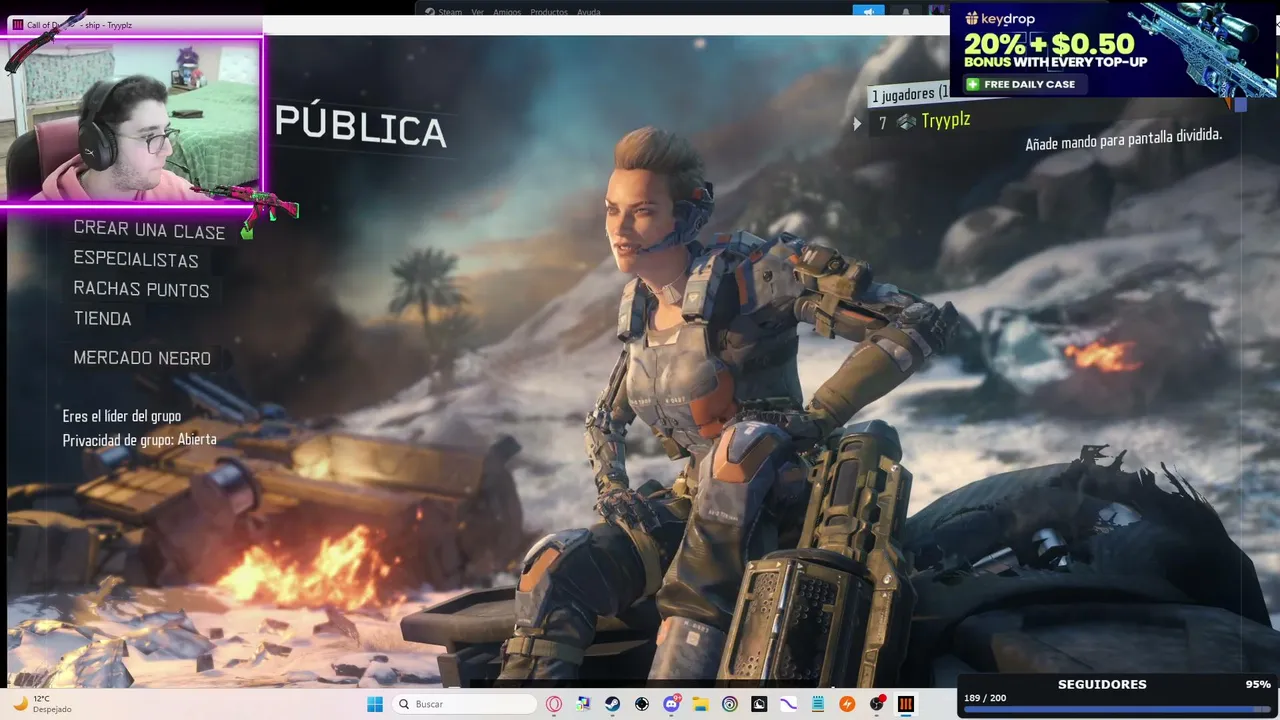Open the Ver menu in Steam
1280x720 pixels.
pos(477,12)
